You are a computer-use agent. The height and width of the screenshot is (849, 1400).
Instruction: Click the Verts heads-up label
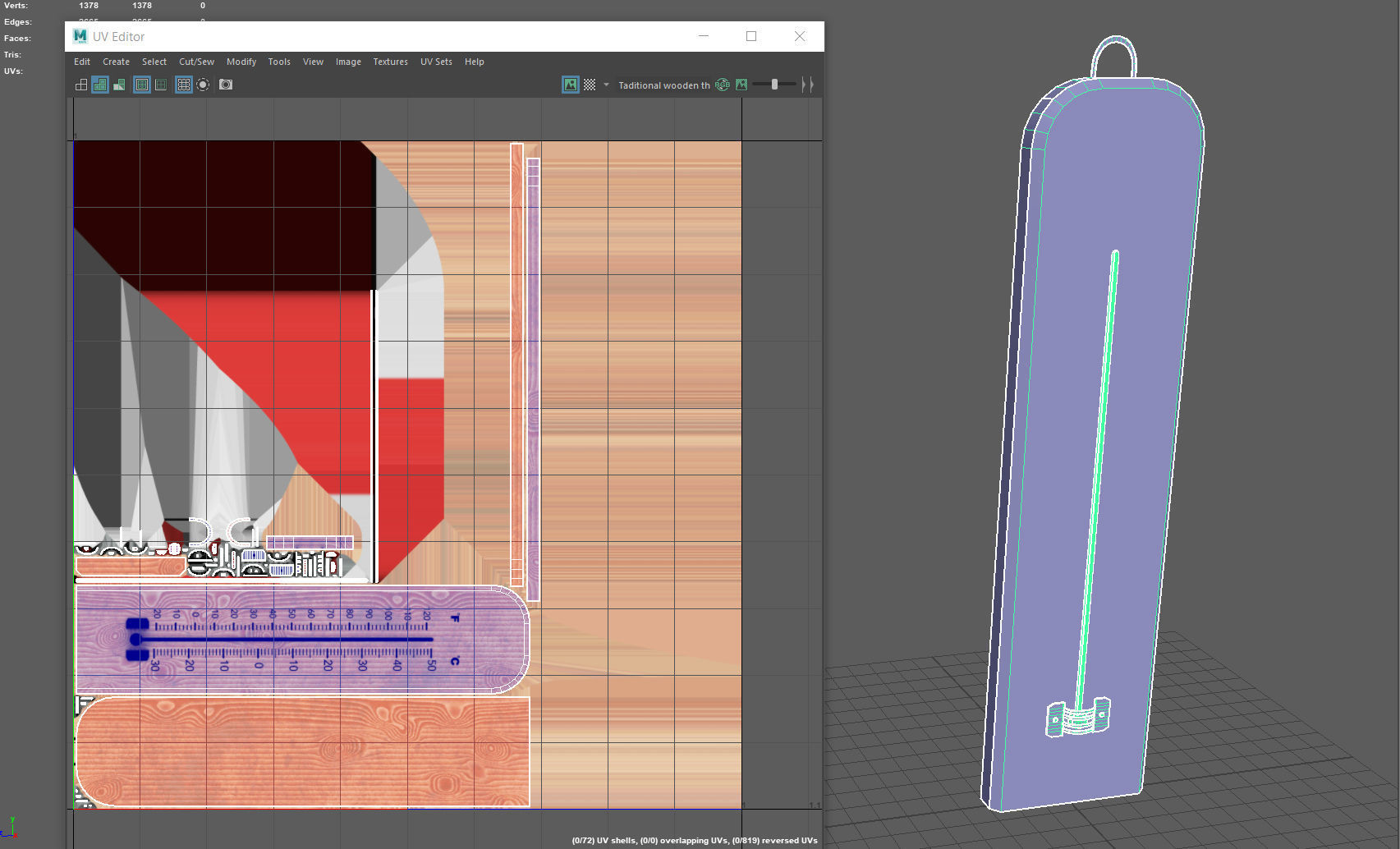pyautogui.click(x=16, y=6)
